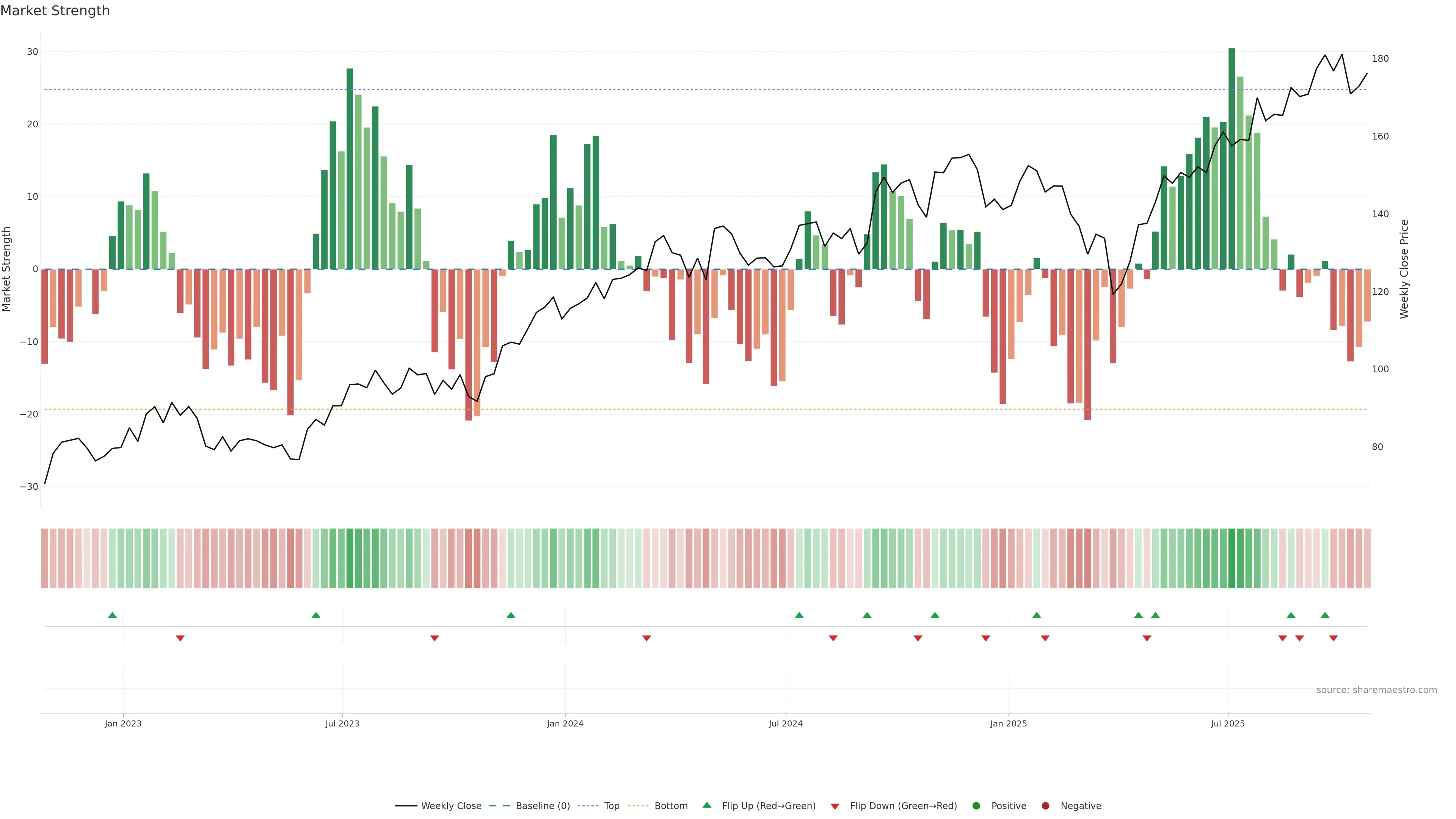Click the Weekly Close Price axis title
Image resolution: width=1456 pixels, height=819 pixels.
1404,269
